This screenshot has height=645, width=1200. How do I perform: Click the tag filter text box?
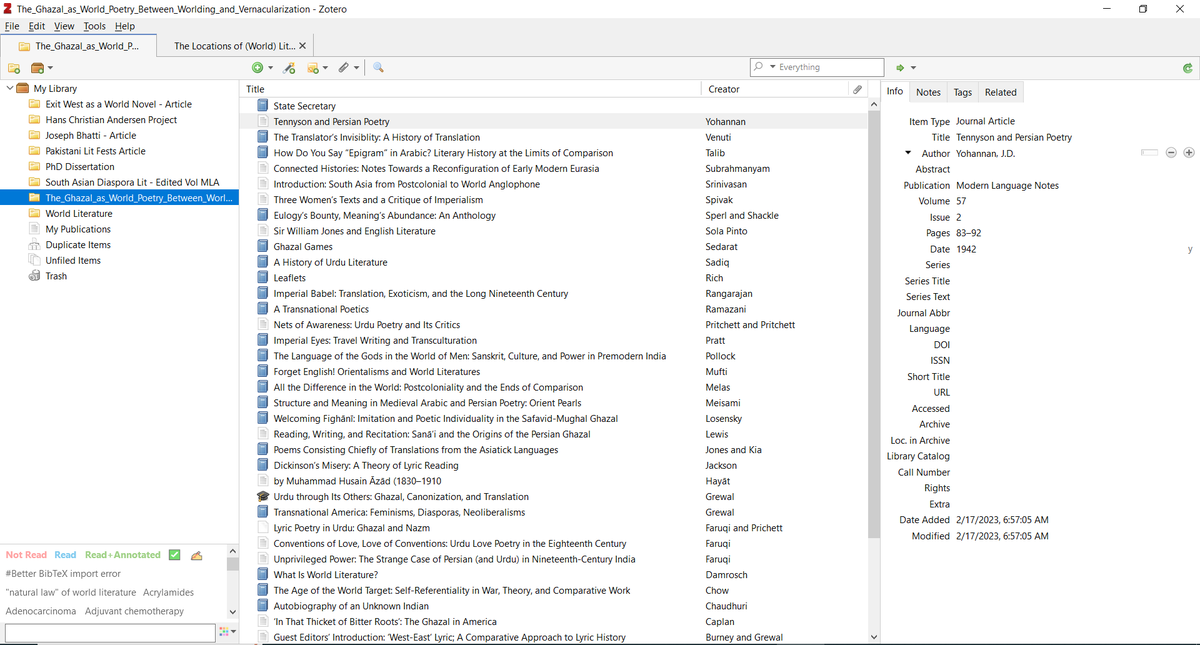[109, 633]
